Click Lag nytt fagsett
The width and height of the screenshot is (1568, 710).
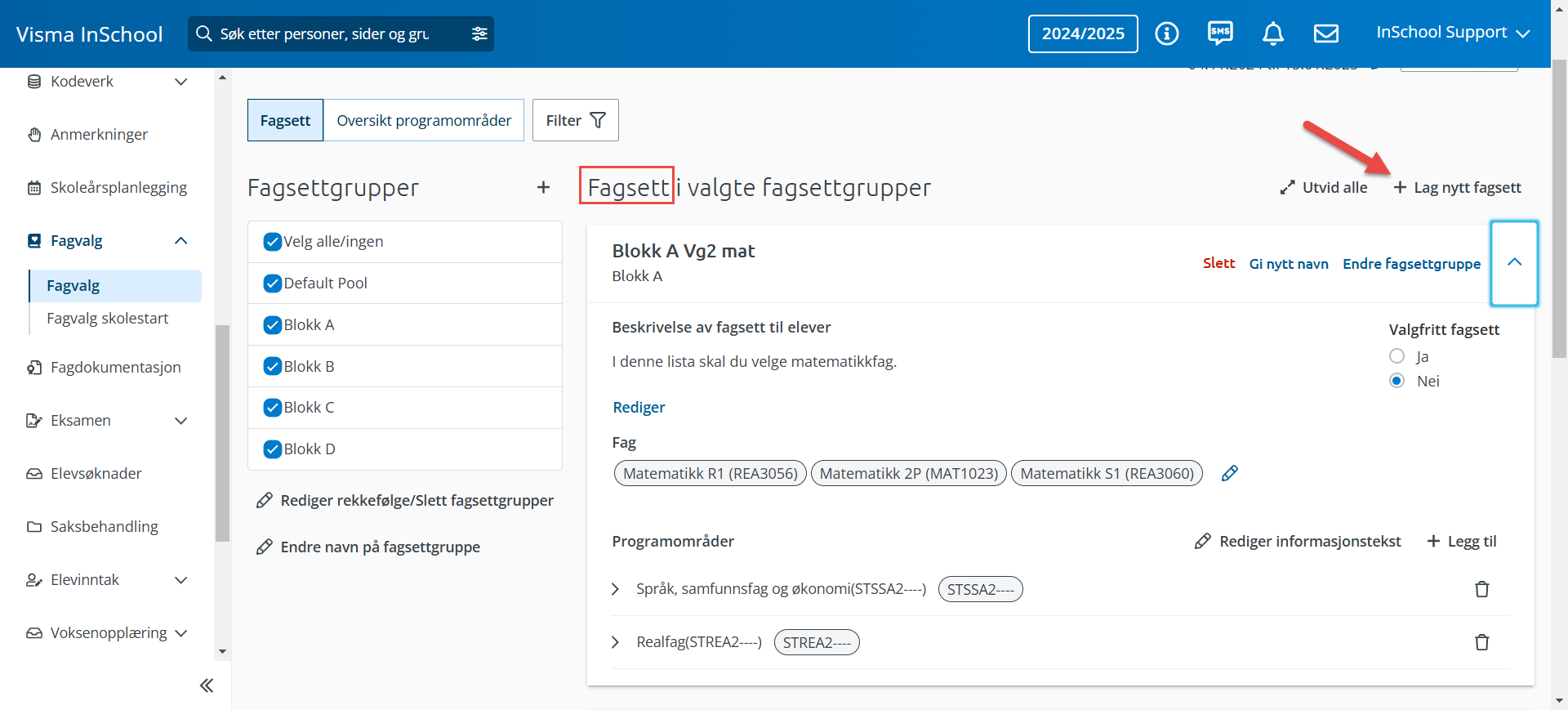coord(1457,188)
